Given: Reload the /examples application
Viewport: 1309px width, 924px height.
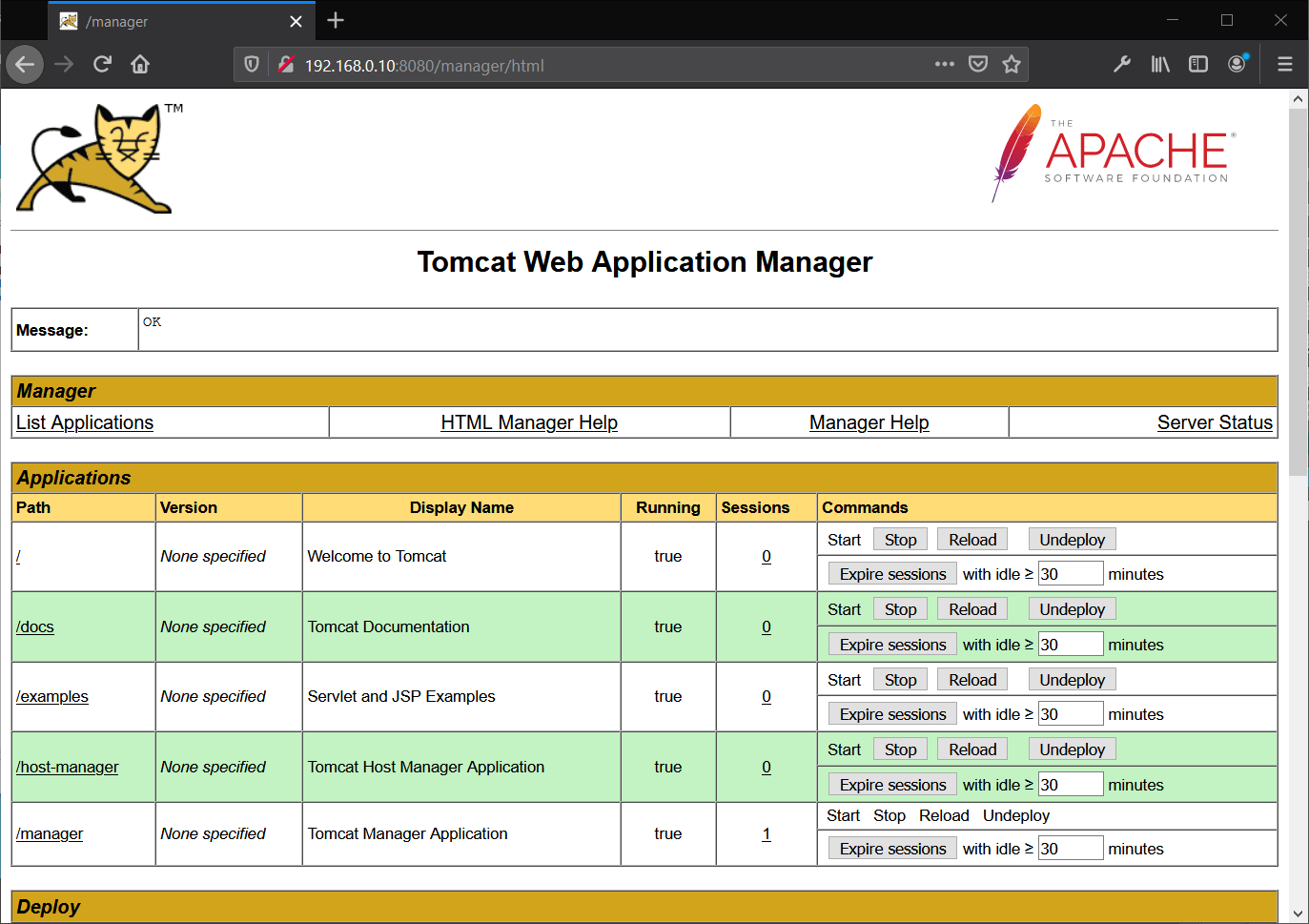Looking at the screenshot, I should [x=972, y=680].
